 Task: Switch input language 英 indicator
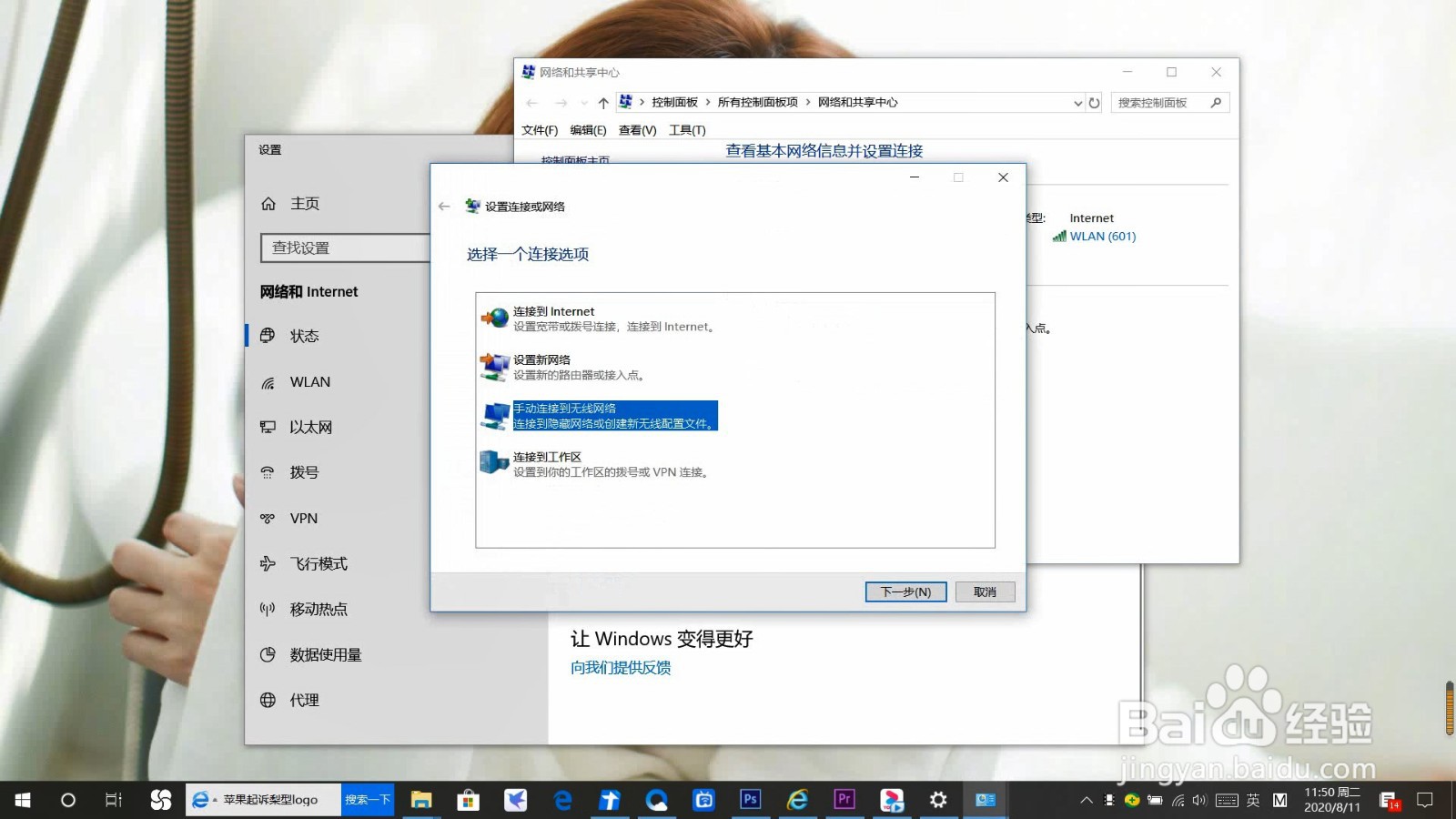pos(1253,801)
